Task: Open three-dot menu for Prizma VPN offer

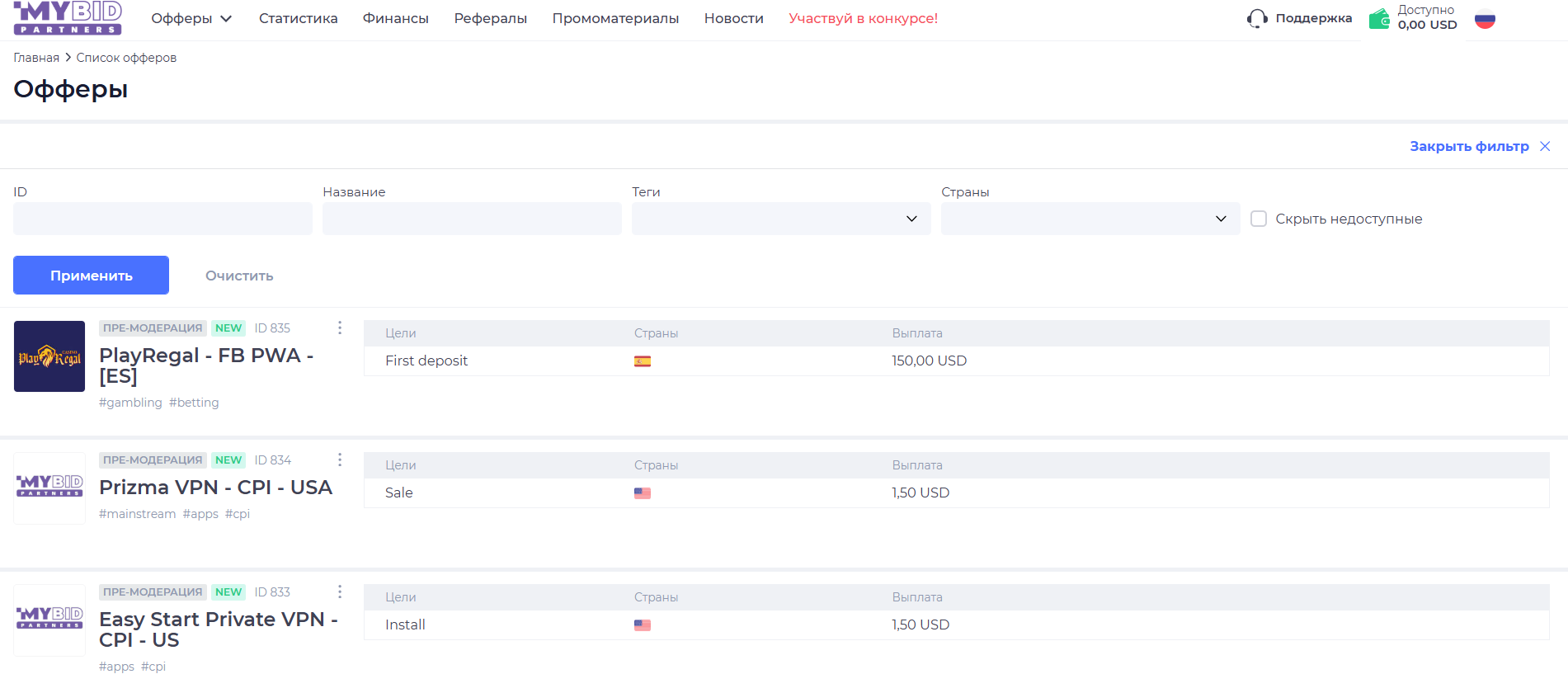Action: click(339, 460)
